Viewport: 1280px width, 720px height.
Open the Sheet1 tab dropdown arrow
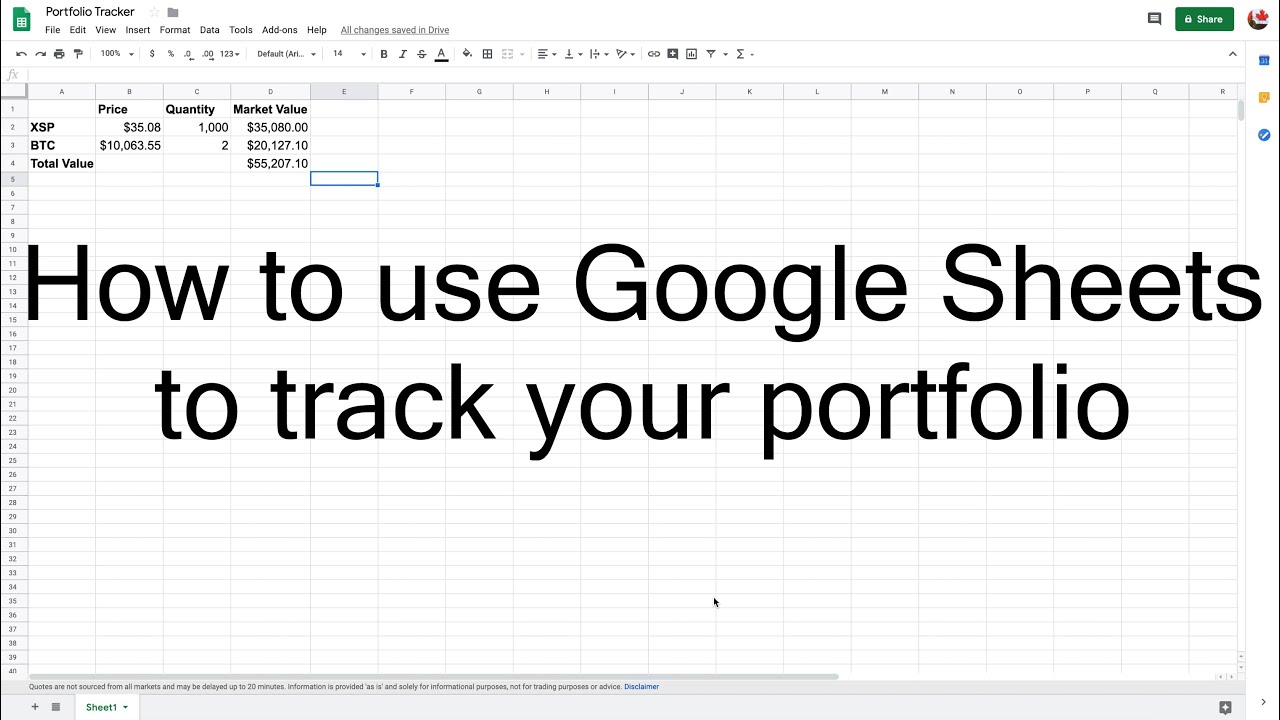(x=125, y=707)
